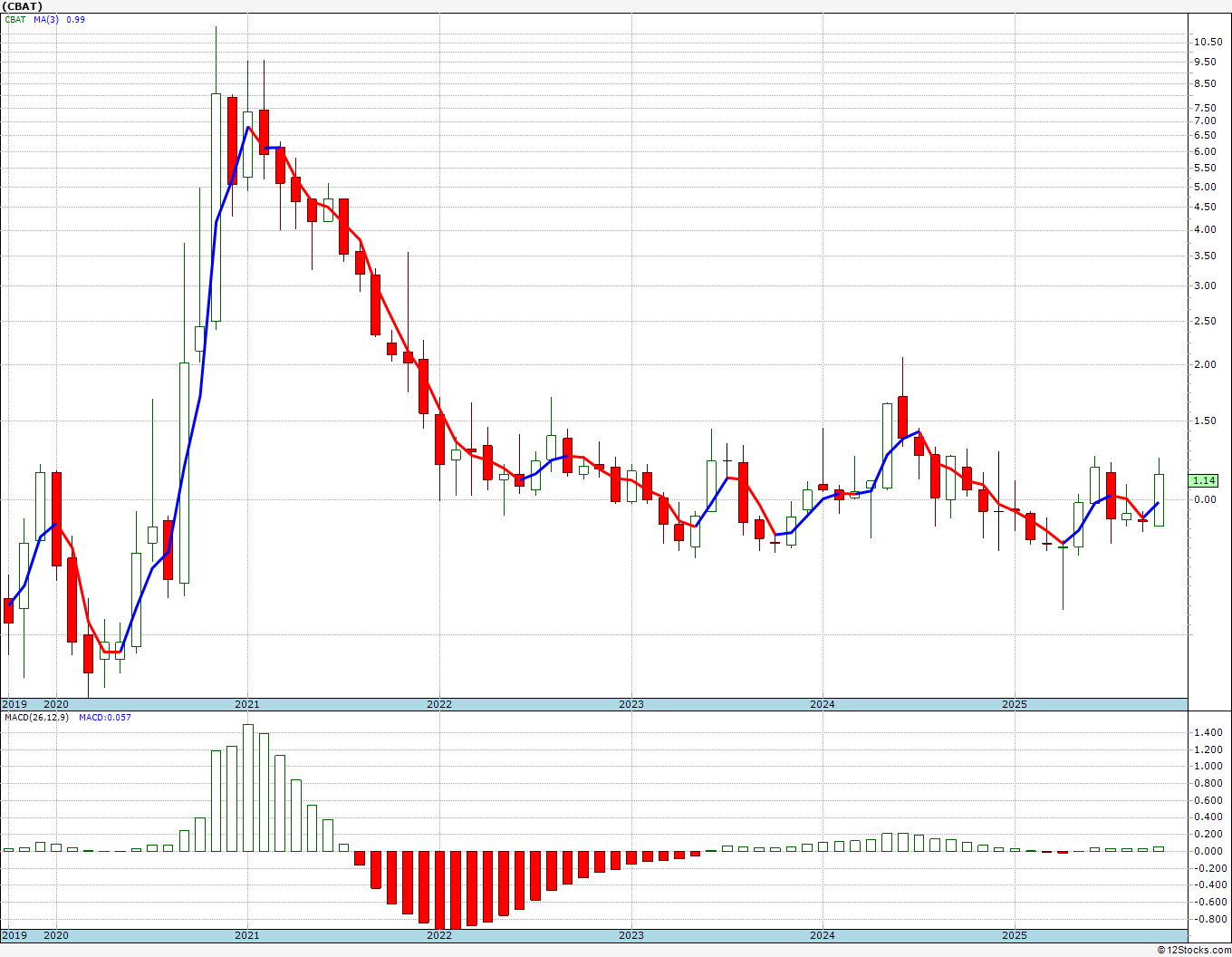
Task: Click the (CBAT) chart title
Action: click(23, 6)
